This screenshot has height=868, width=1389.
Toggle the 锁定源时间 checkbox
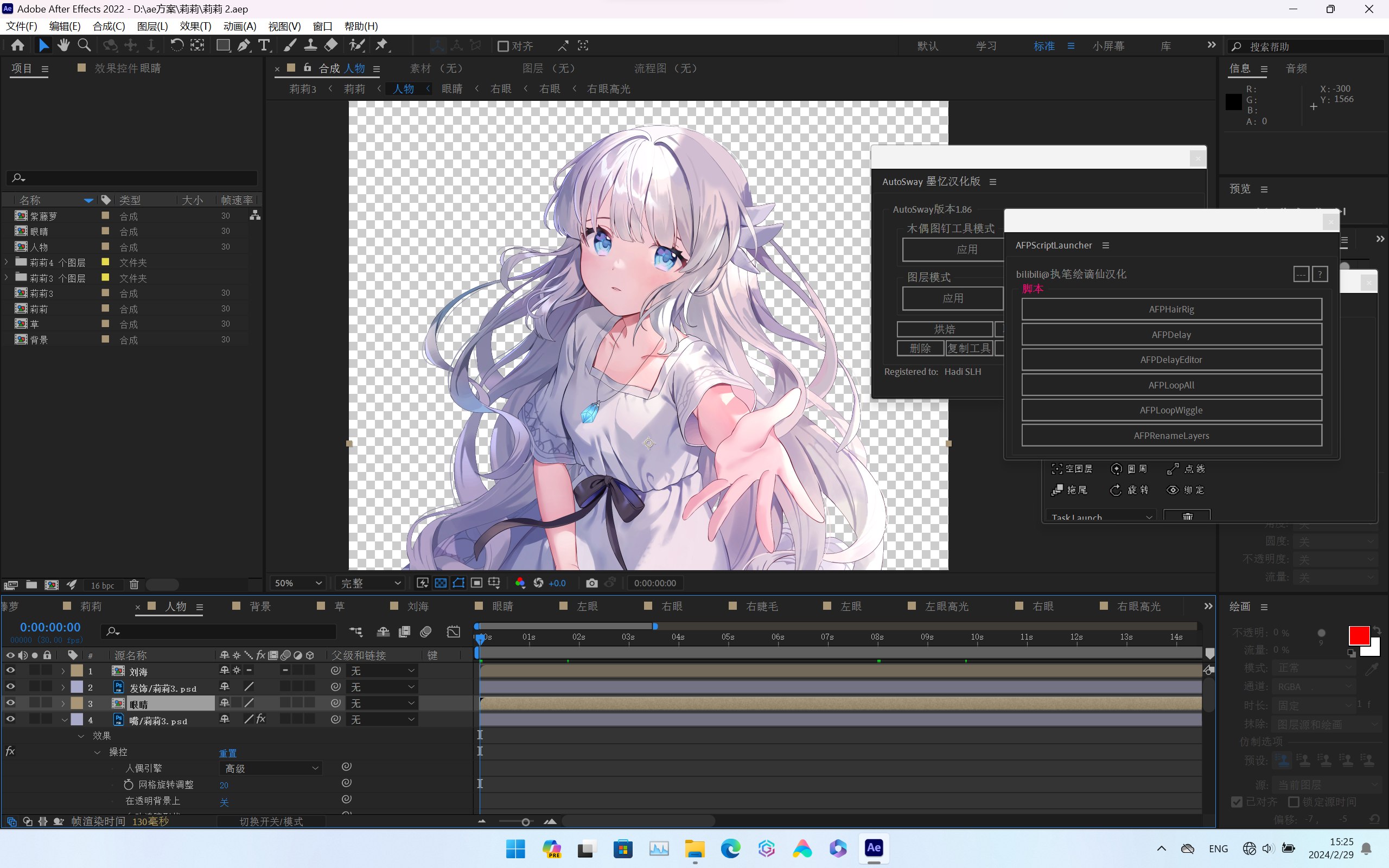point(1294,802)
